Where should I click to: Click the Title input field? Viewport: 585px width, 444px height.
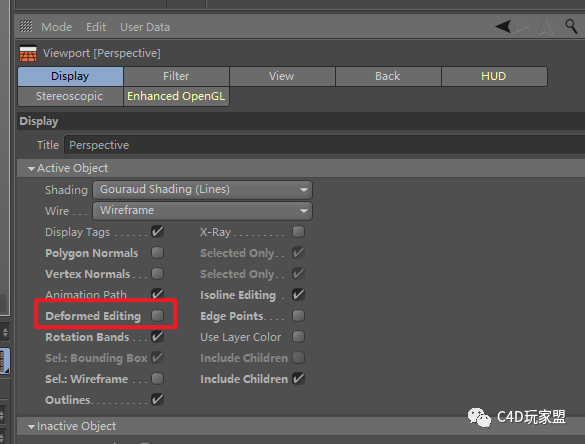click(325, 145)
